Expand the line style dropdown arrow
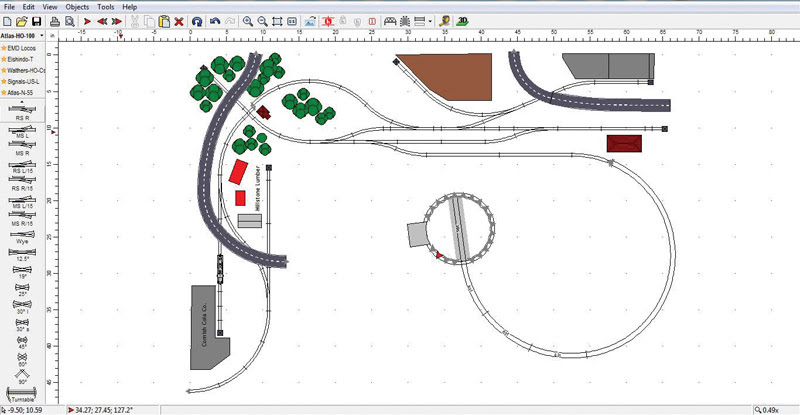 click(430, 21)
